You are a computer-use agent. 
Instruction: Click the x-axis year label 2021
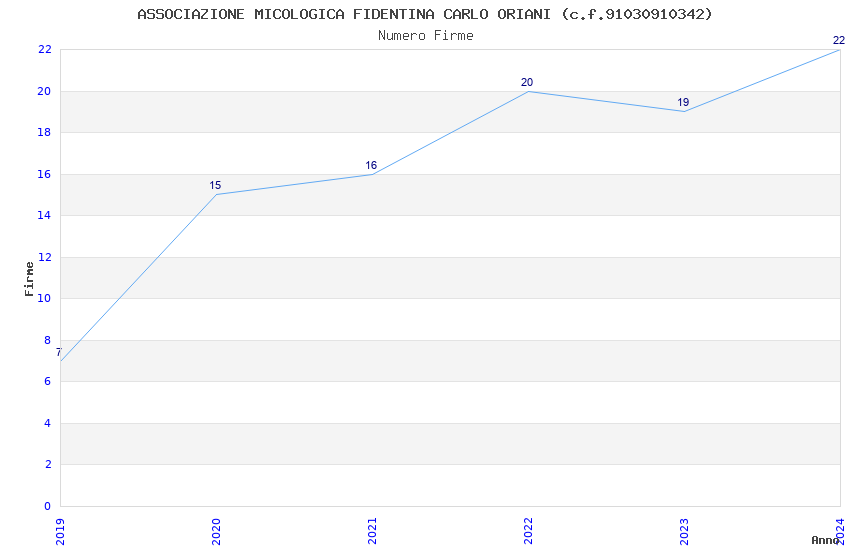pos(372,532)
